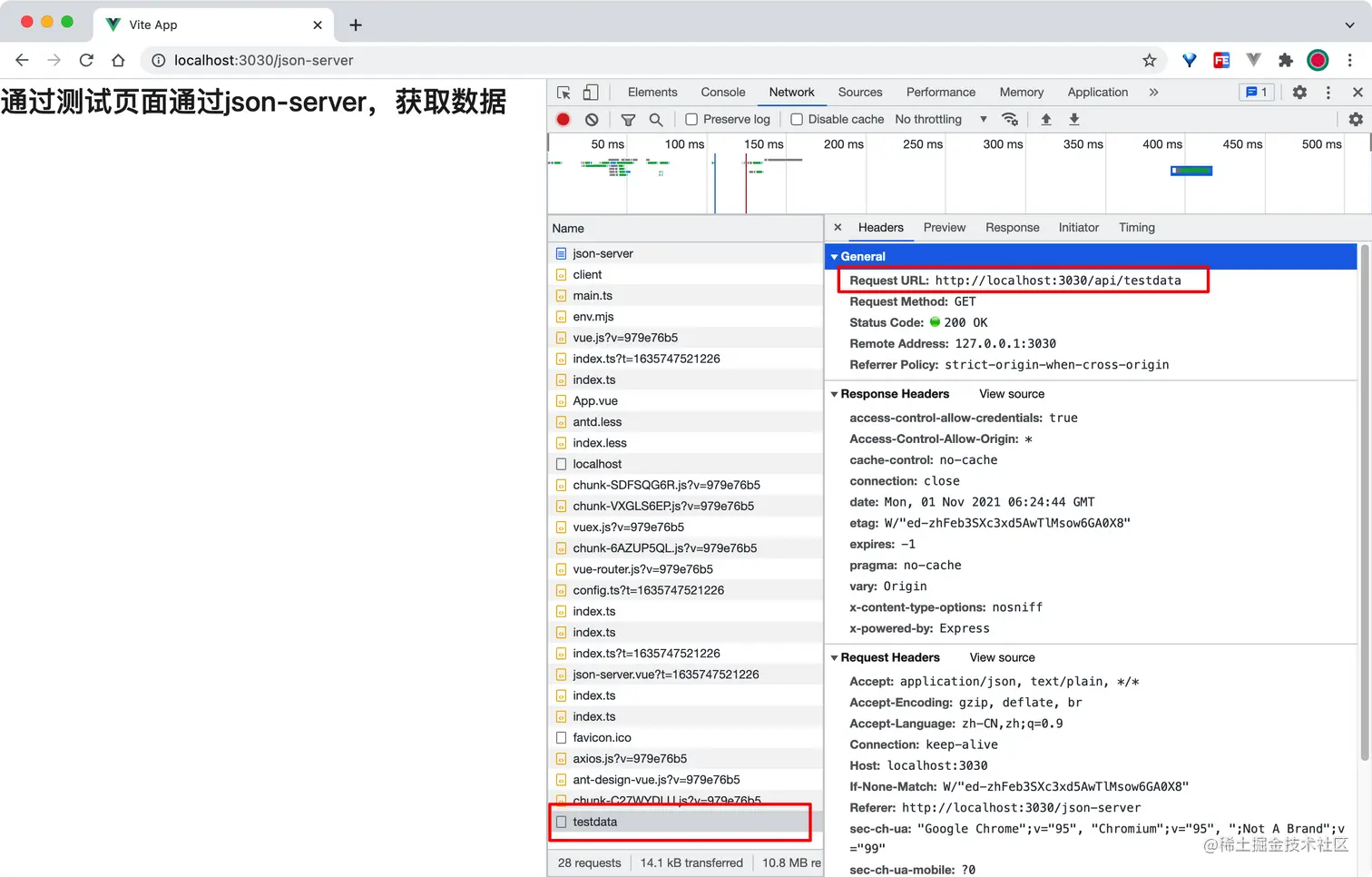Select the axios.js?v=979e76b5 request
Viewport: 1372px width, 877px height.
[685, 759]
